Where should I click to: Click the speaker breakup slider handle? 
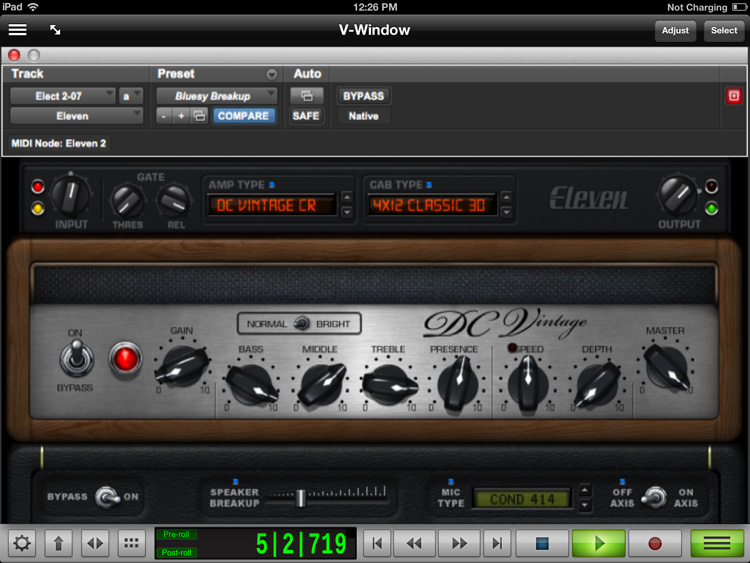click(x=301, y=498)
